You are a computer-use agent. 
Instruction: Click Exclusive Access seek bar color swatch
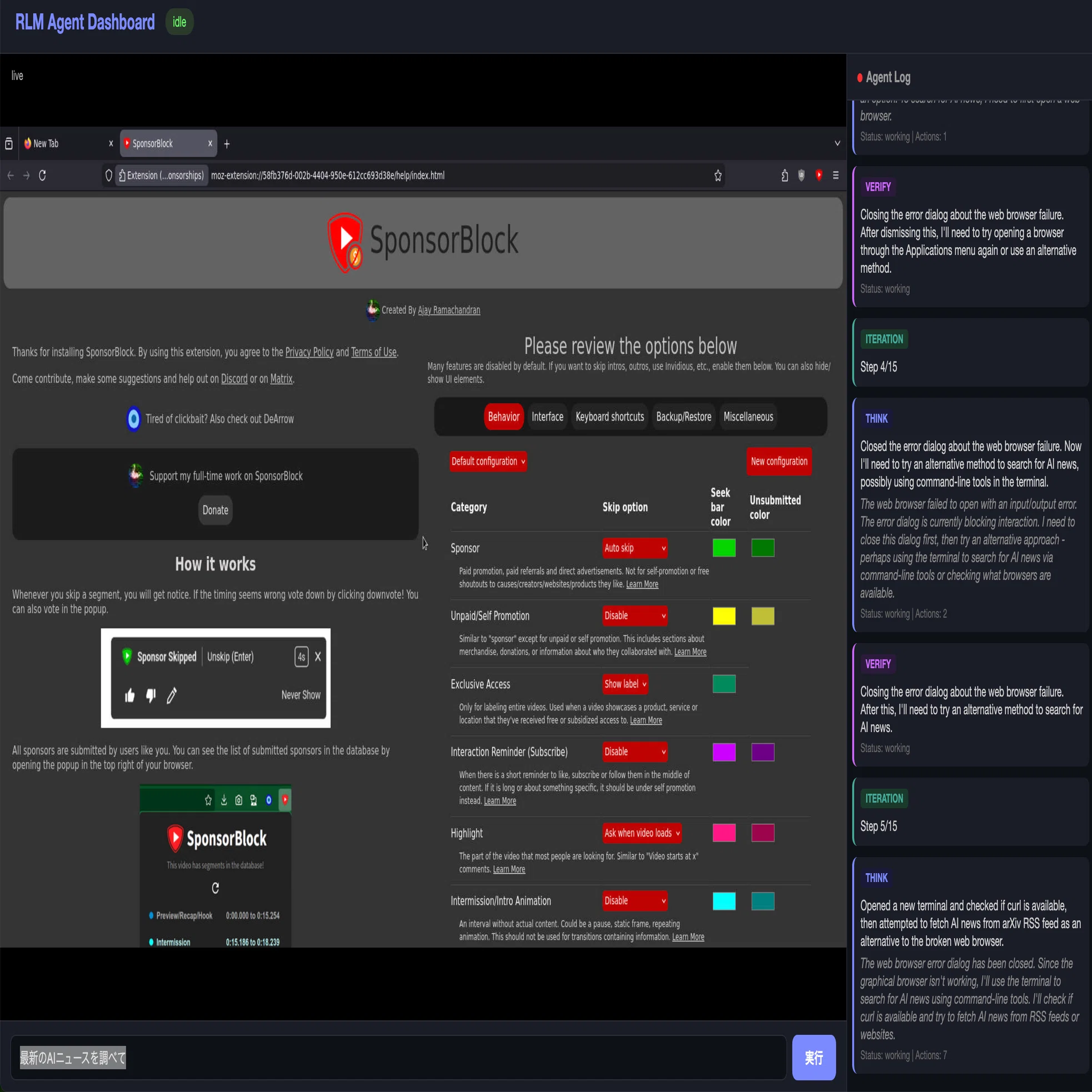point(724,684)
